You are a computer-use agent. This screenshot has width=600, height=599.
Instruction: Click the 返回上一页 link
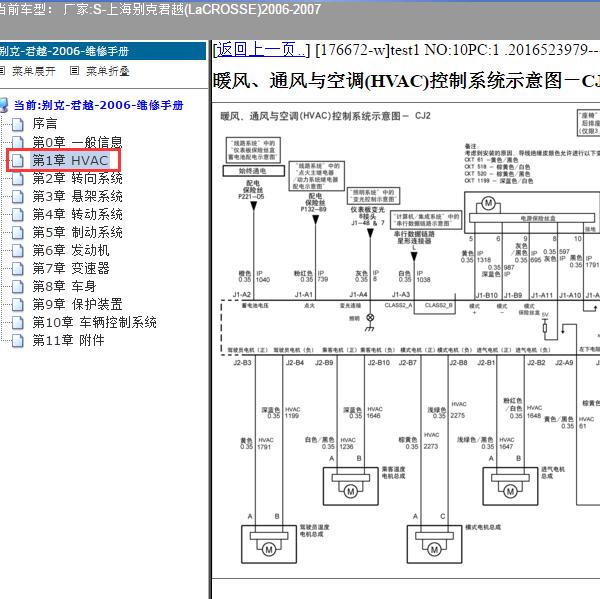[261, 50]
